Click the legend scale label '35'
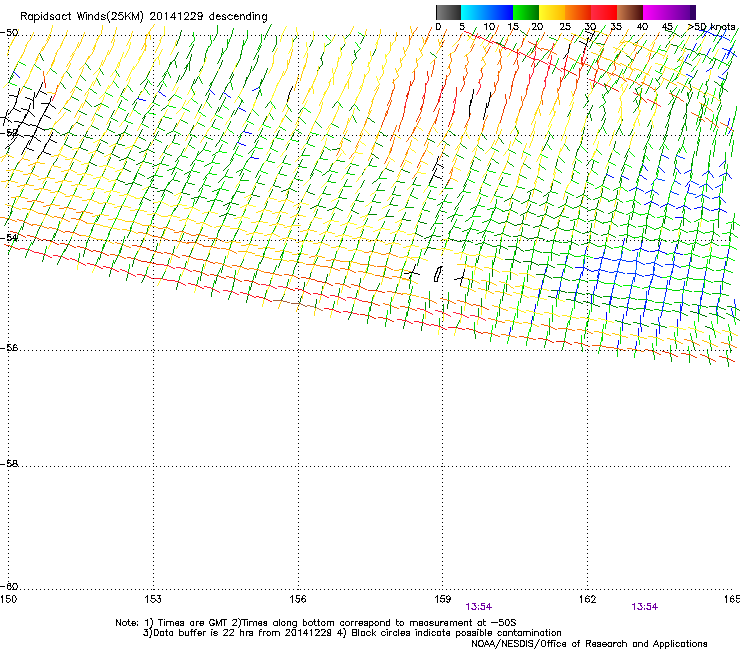 click(616, 27)
